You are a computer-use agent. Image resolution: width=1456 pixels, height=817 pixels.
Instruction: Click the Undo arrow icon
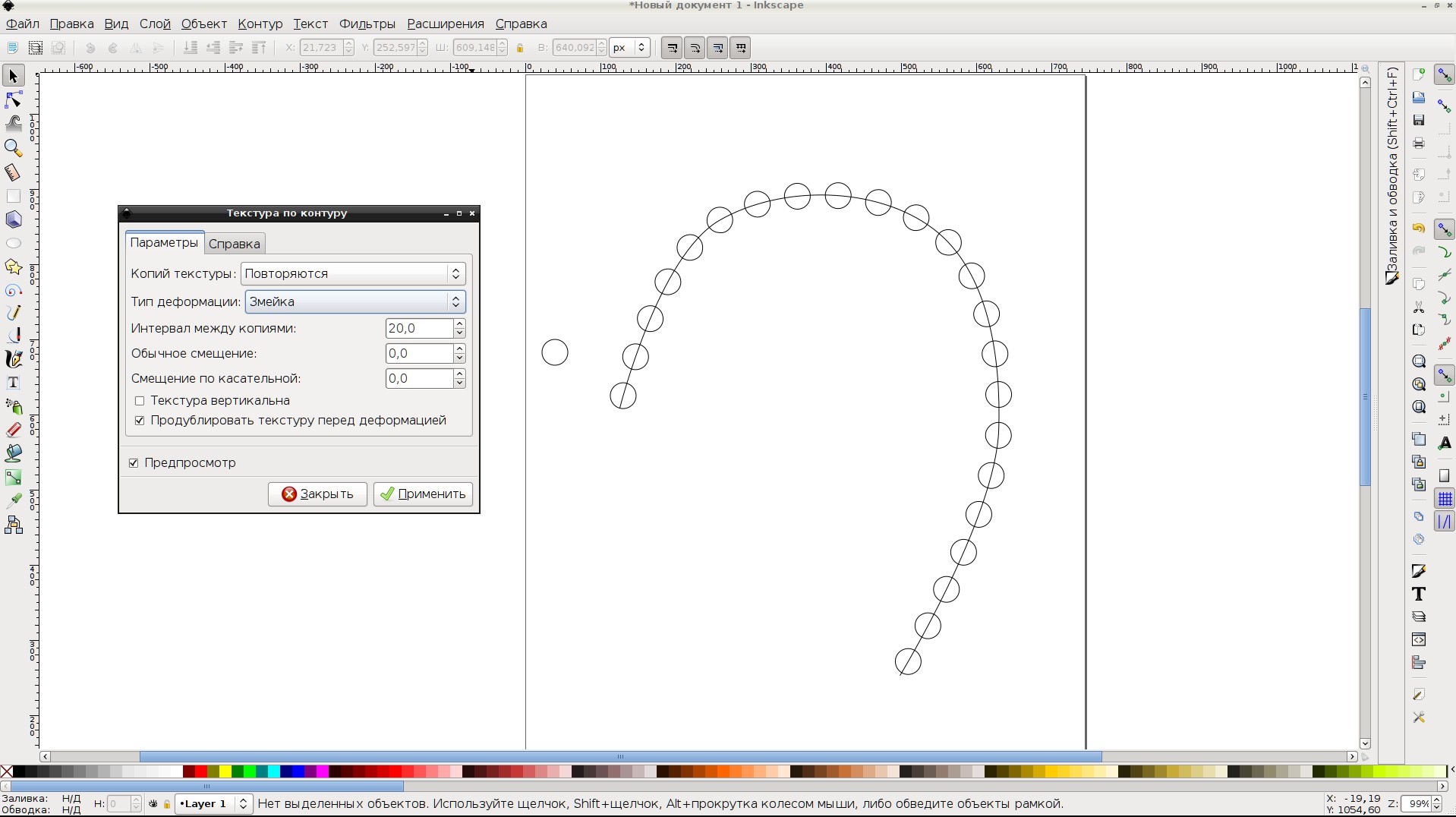1418,228
